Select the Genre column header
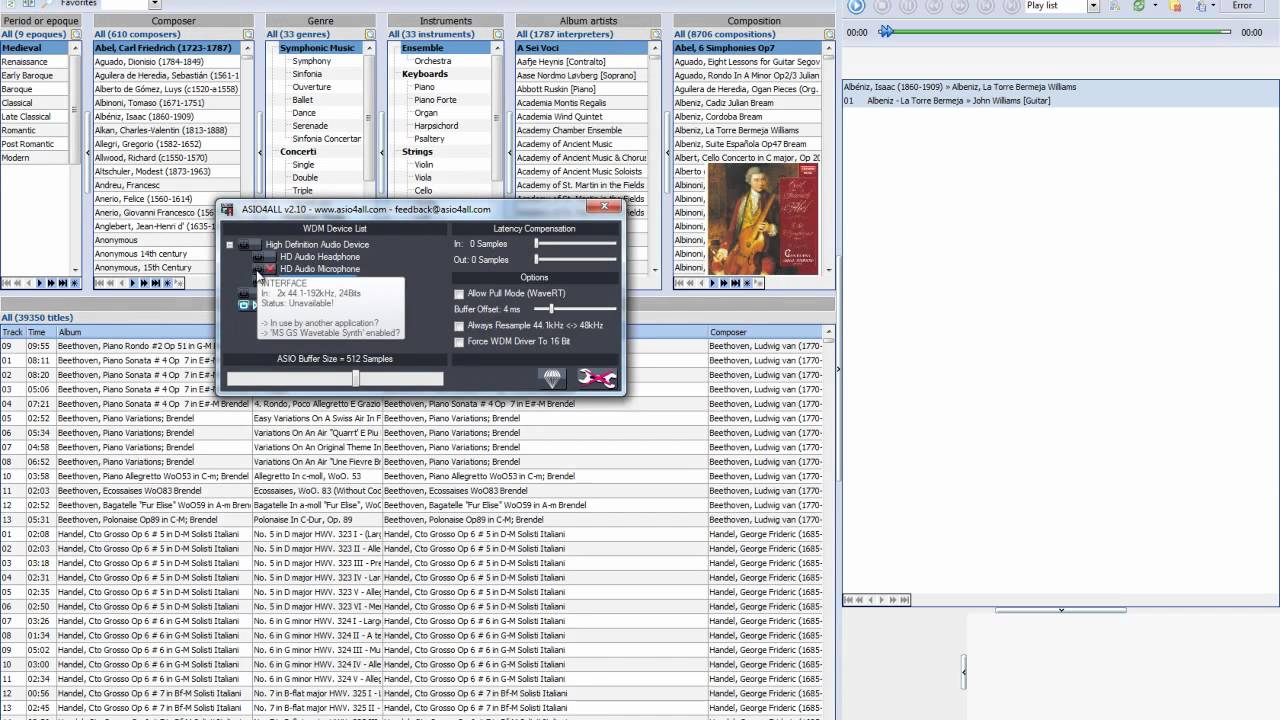Image resolution: width=1280 pixels, height=720 pixels. pyautogui.click(x=321, y=20)
